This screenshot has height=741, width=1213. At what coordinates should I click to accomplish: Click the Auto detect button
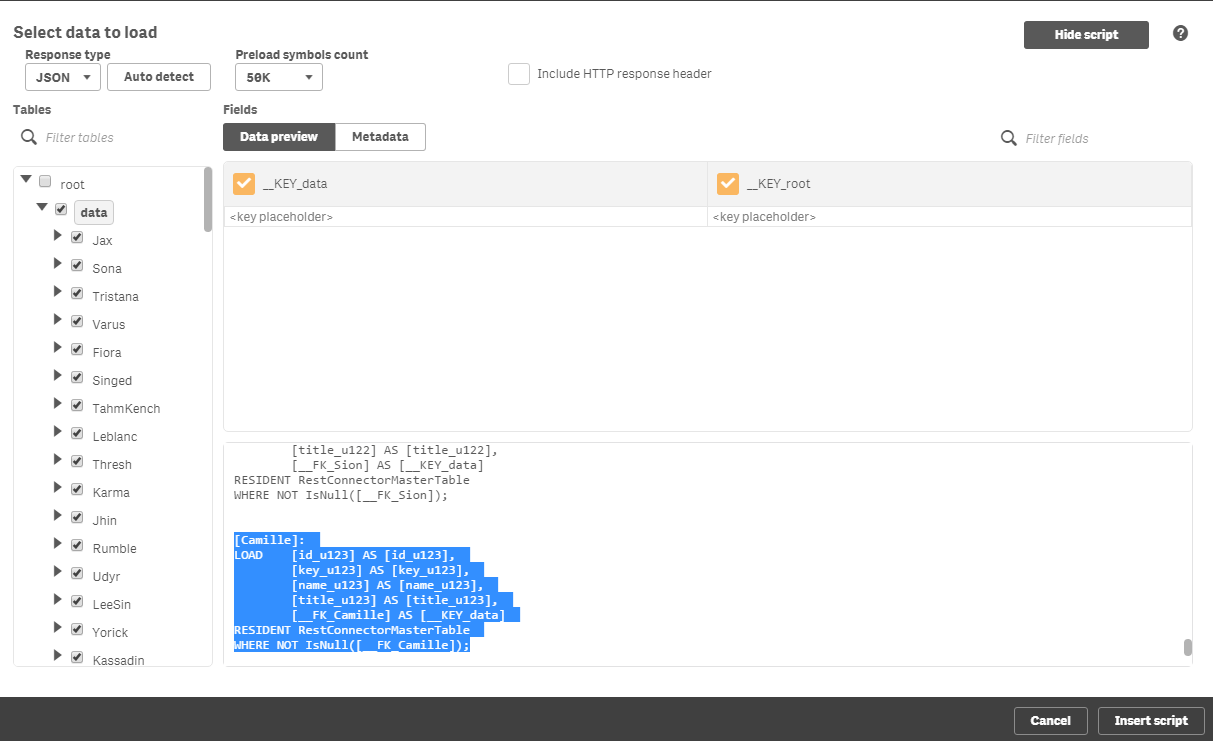159,77
